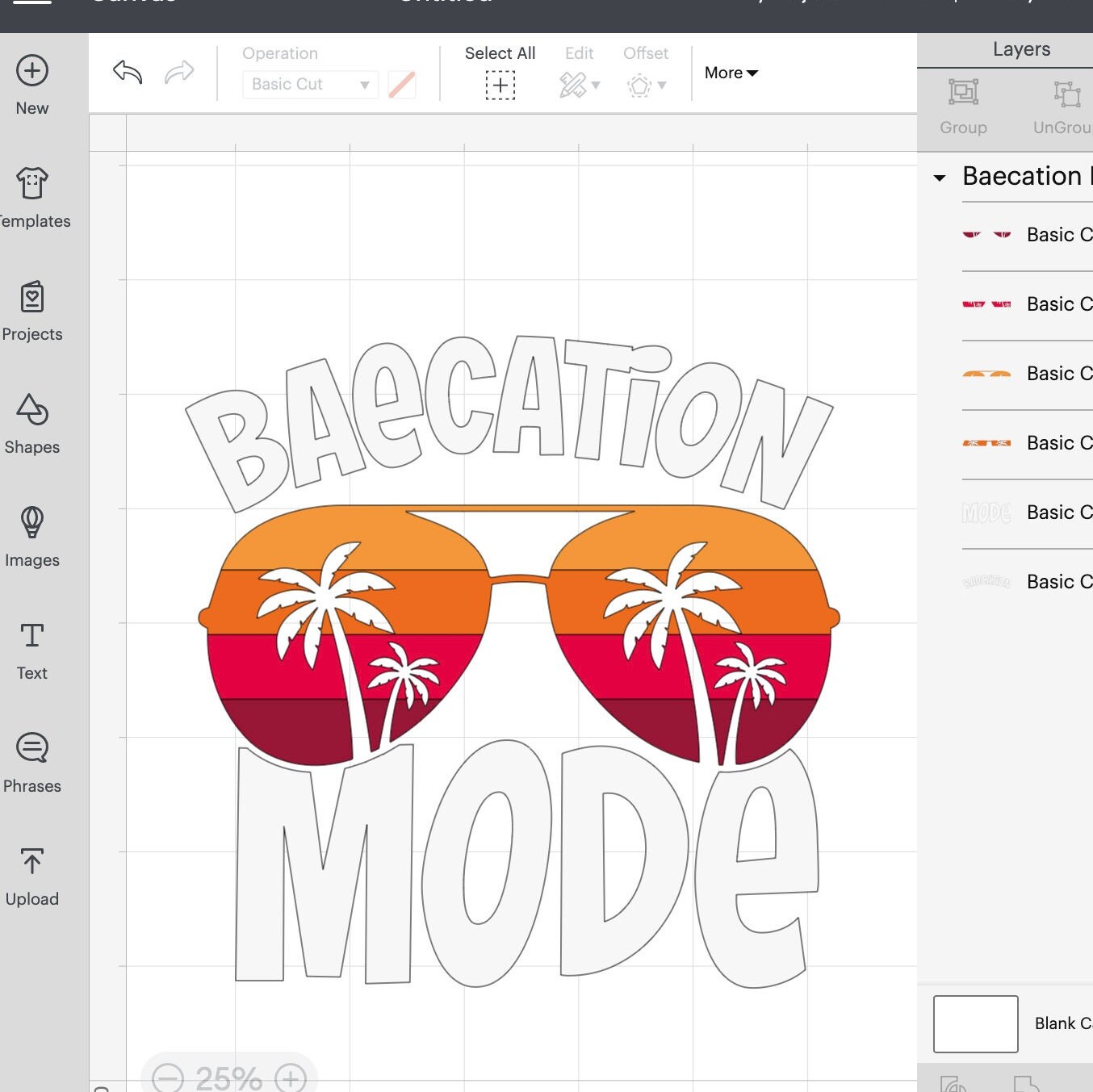Viewport: 1093px width, 1092px height.
Task: Click the Group icon in Layers
Action: (x=963, y=95)
